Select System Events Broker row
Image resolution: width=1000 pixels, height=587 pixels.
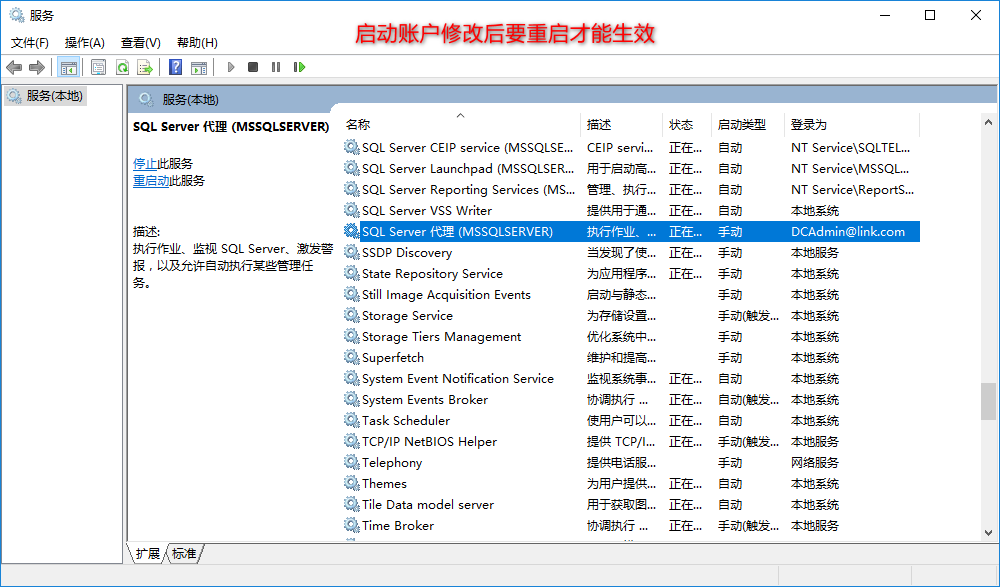(x=631, y=399)
